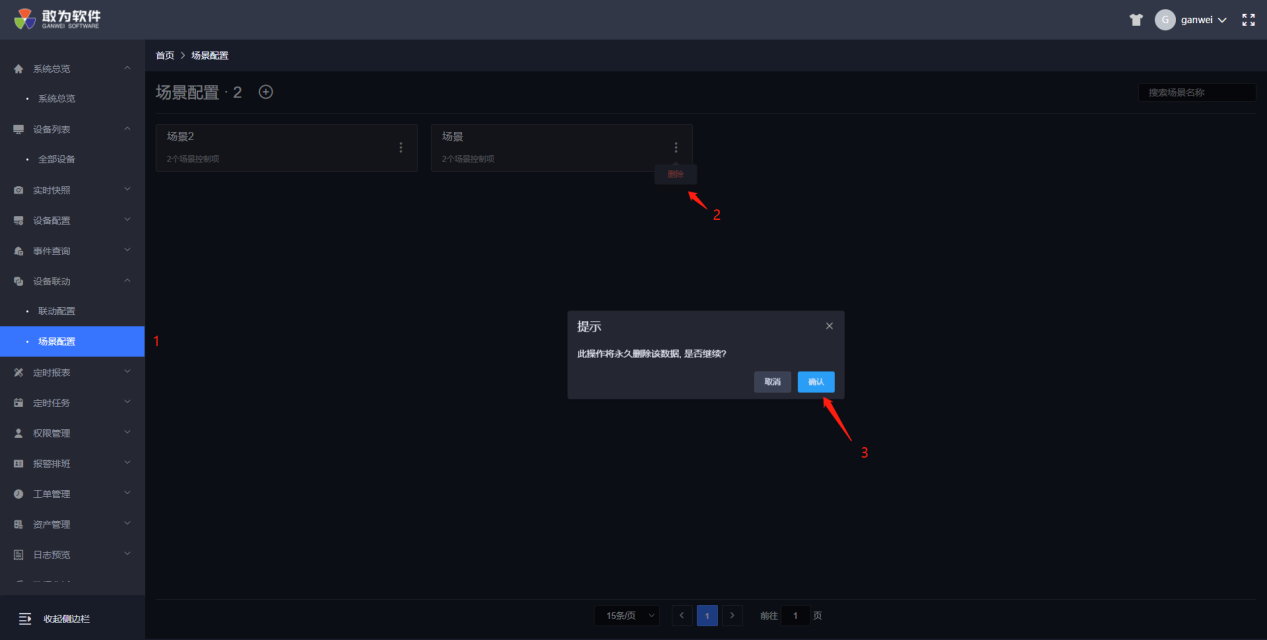Open the 工单管理 menu label
The width and height of the screenshot is (1267, 640).
pyautogui.click(x=51, y=494)
